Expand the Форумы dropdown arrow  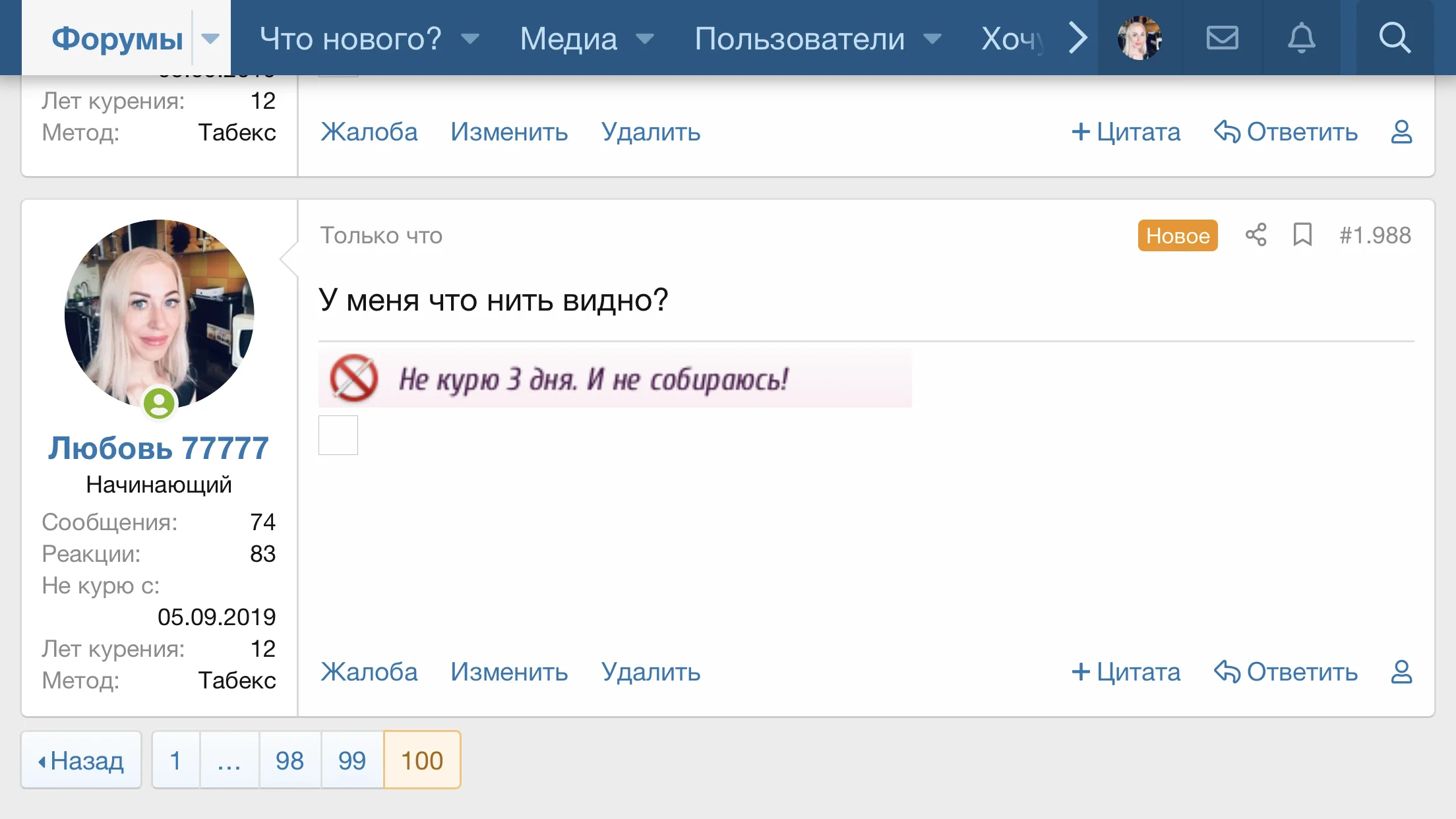click(210, 38)
